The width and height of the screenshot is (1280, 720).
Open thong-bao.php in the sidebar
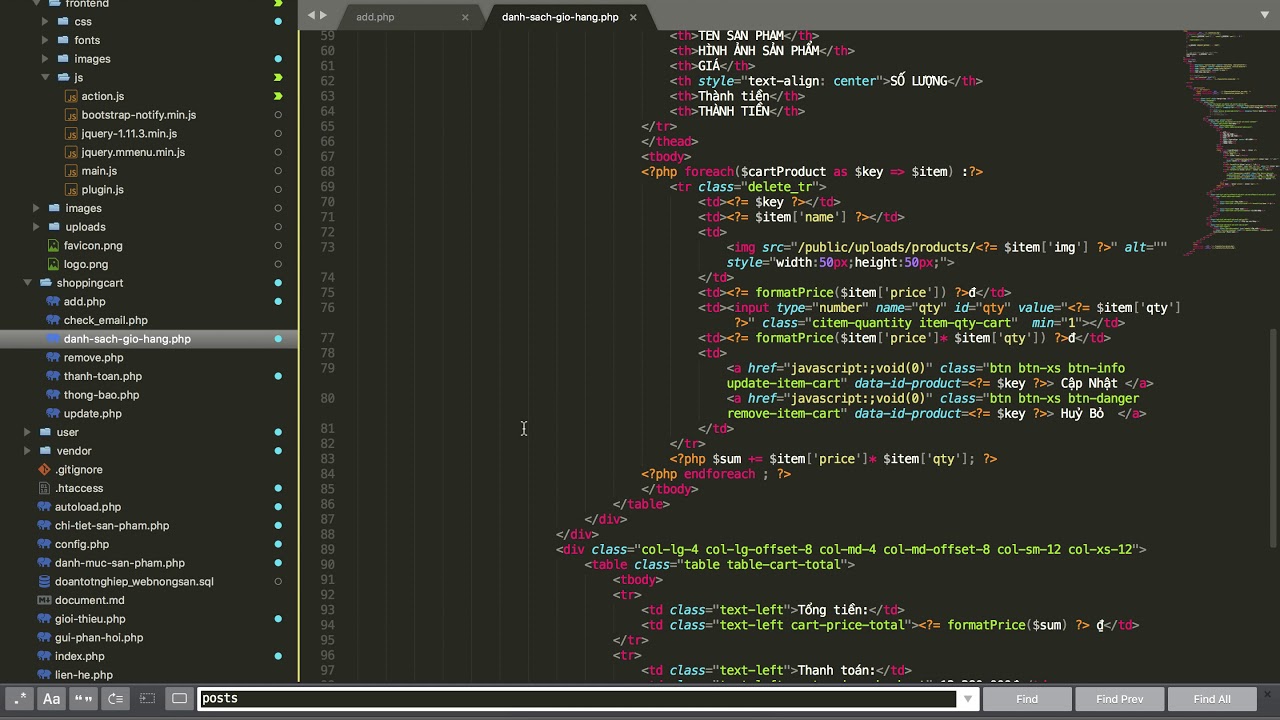(x=101, y=395)
